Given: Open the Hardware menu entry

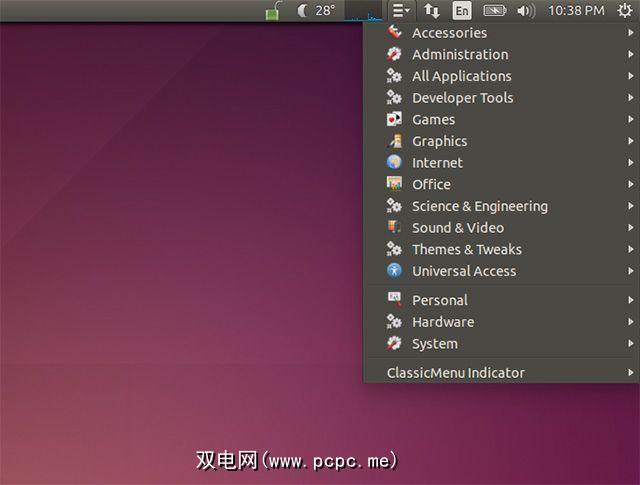Looking at the screenshot, I should pyautogui.click(x=501, y=322).
